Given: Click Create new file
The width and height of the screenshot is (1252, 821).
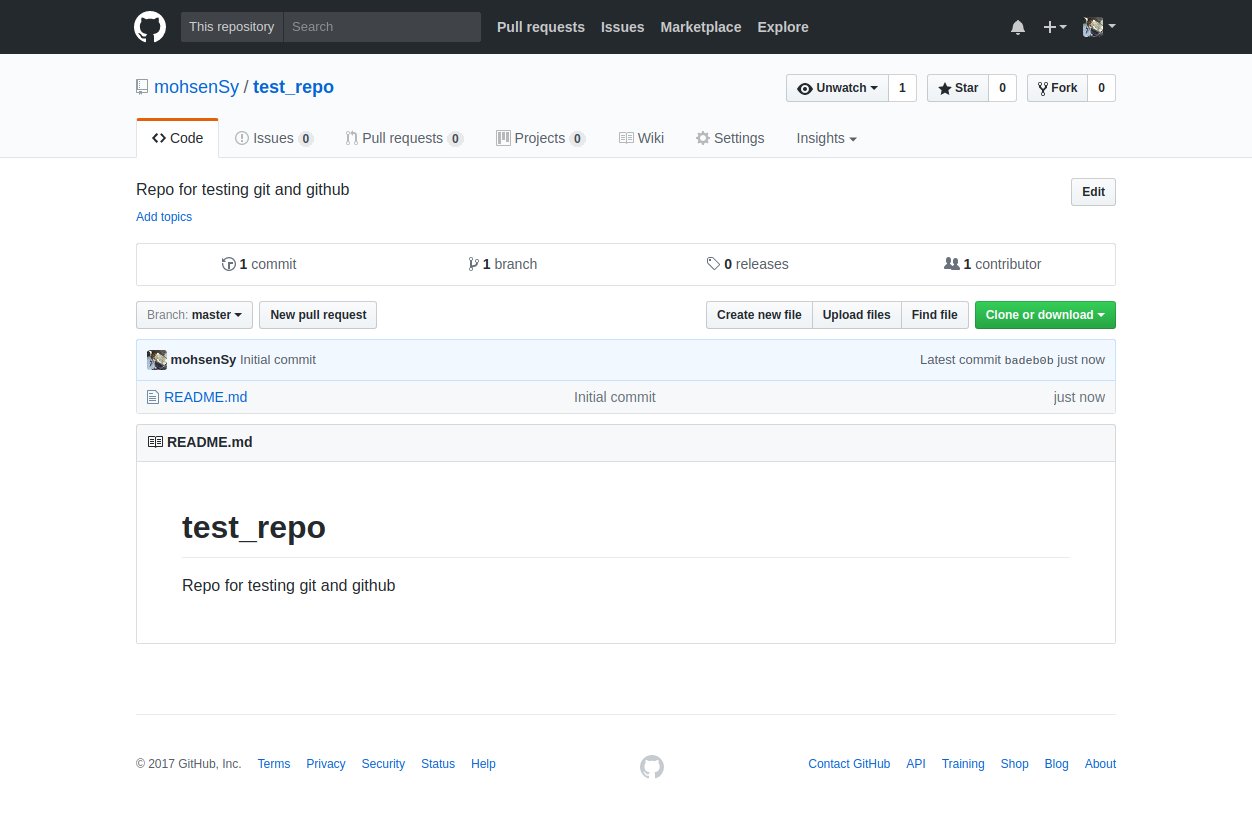Looking at the screenshot, I should coord(759,315).
